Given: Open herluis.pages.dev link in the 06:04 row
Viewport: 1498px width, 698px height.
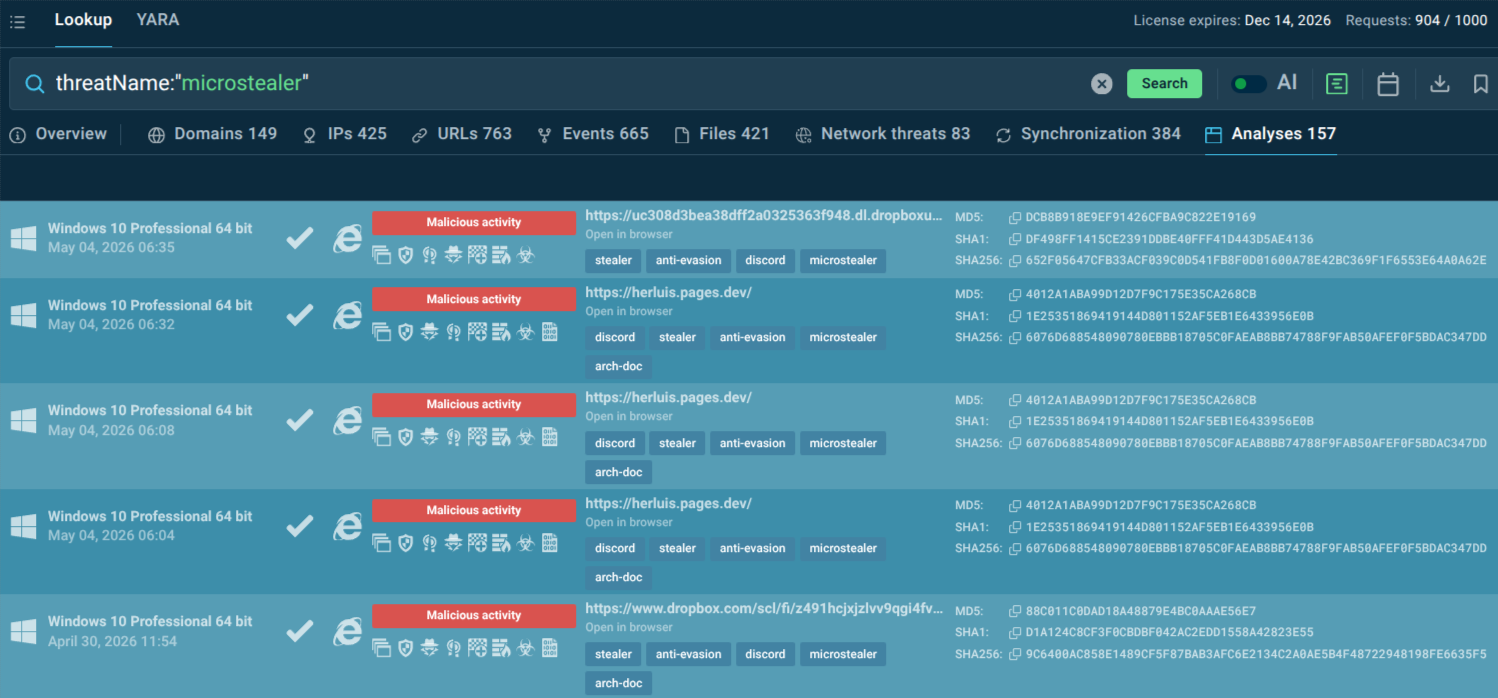Looking at the screenshot, I should pyautogui.click(x=668, y=503).
